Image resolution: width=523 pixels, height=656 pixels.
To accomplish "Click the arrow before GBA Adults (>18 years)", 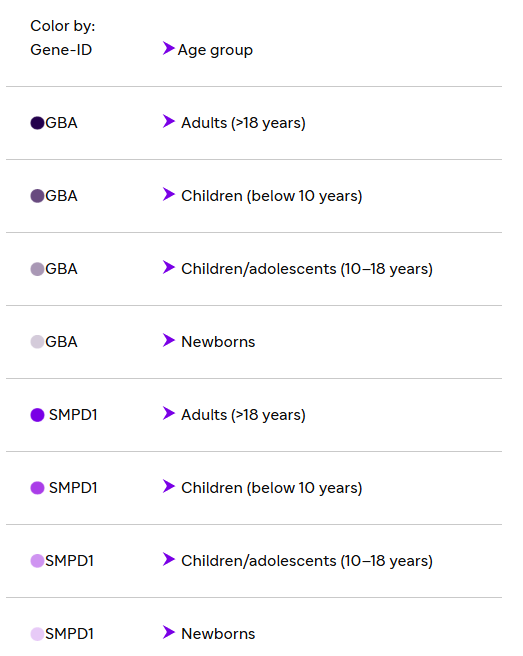I will (x=169, y=121).
